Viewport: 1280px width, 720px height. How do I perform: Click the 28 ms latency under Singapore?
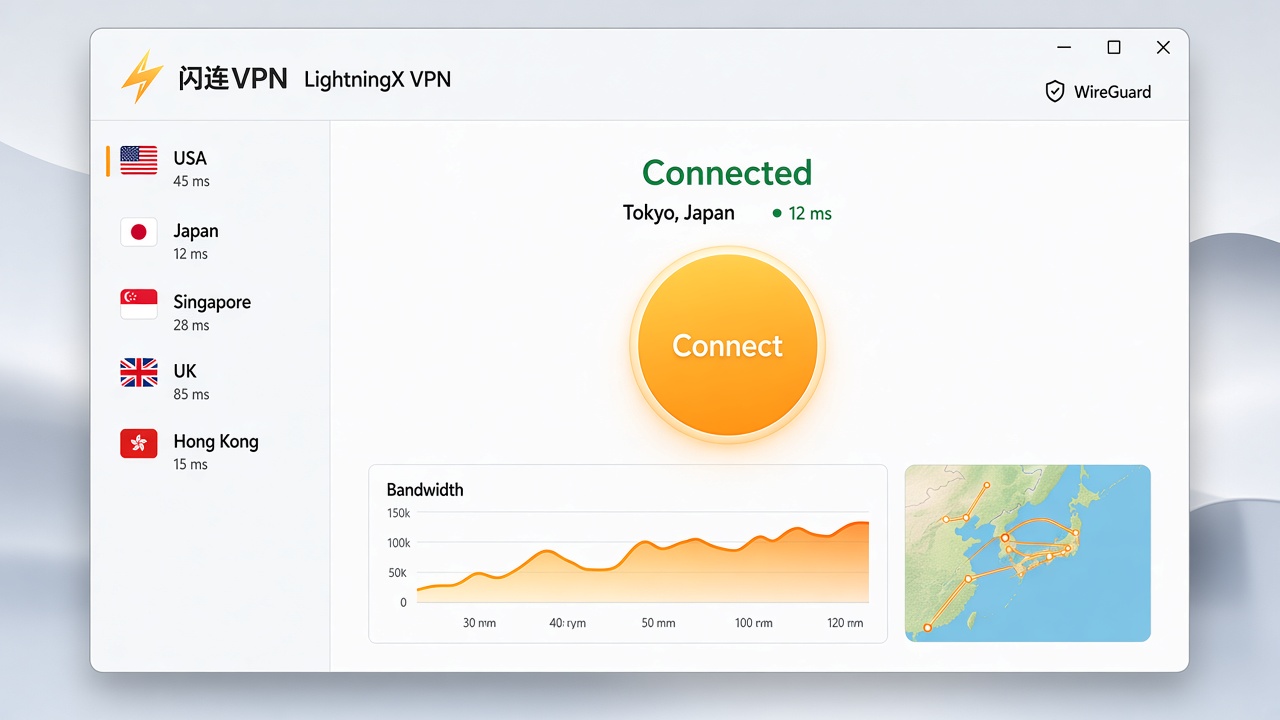pos(191,325)
